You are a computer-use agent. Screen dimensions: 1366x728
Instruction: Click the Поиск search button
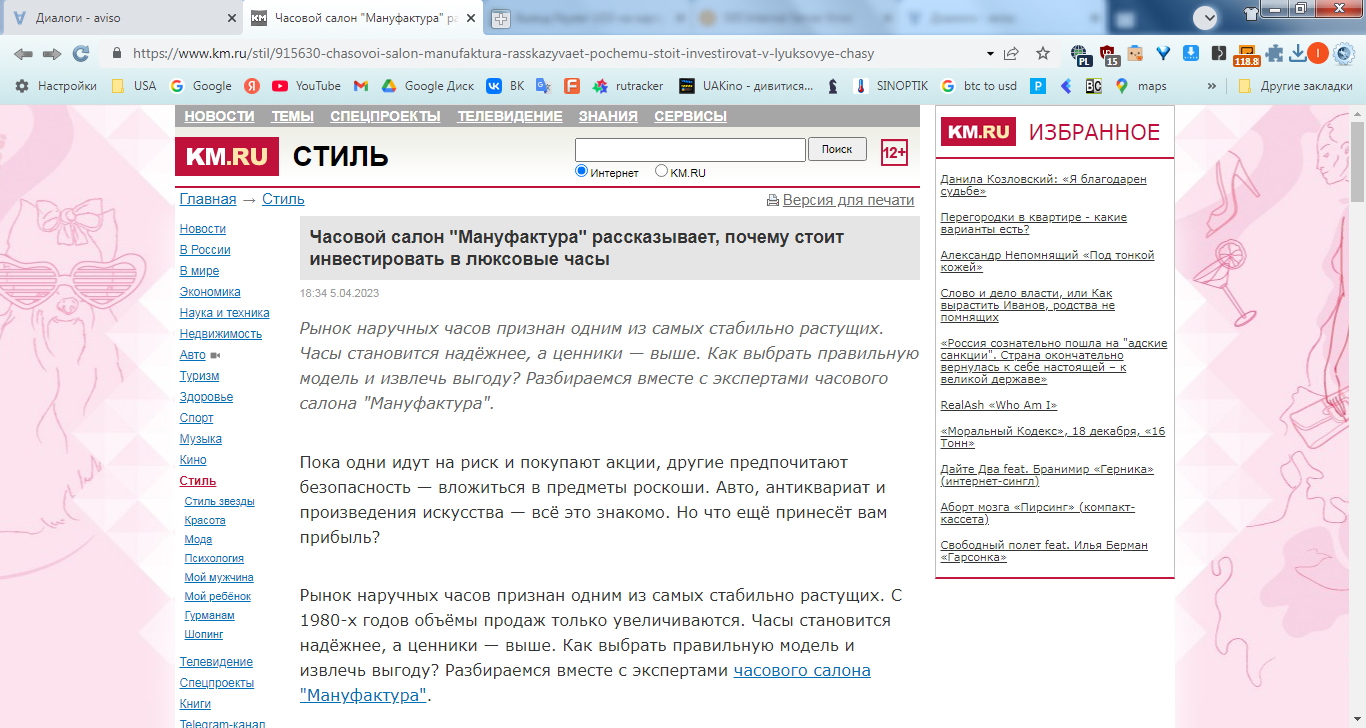click(837, 149)
